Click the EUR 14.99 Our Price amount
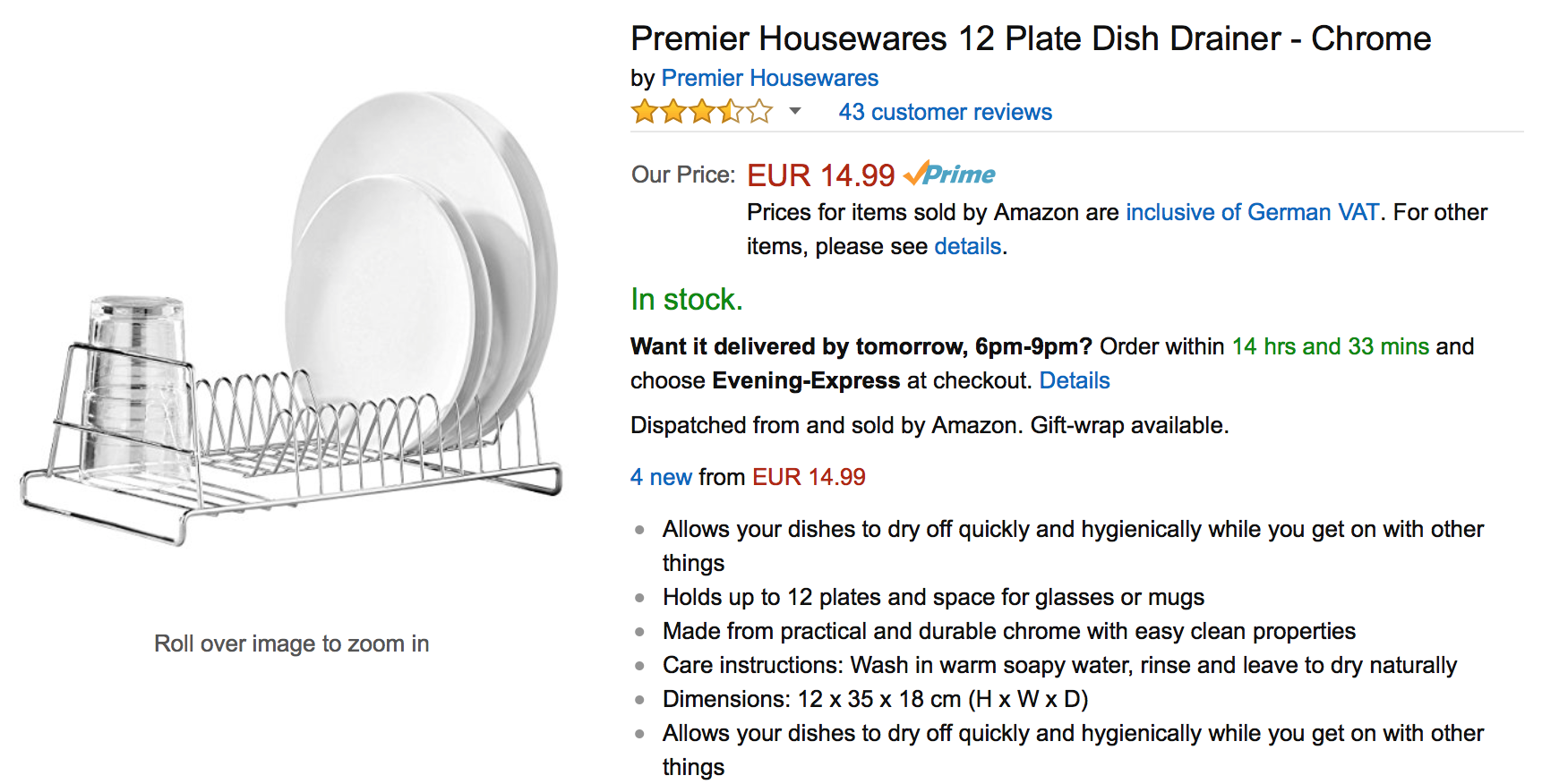Image resolution: width=1542 pixels, height=784 pixels. (x=820, y=175)
